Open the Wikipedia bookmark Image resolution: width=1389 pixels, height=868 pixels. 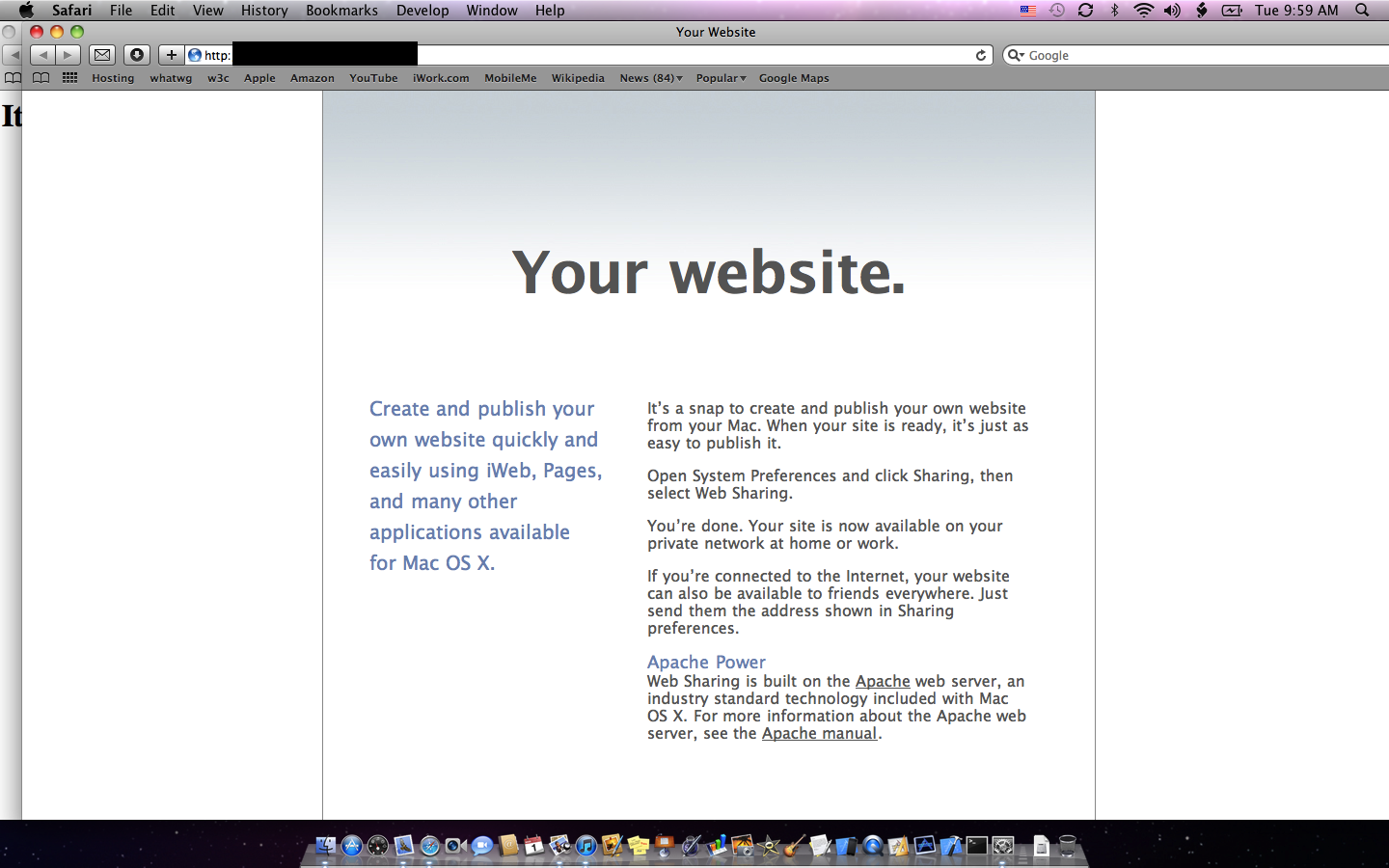(x=578, y=78)
